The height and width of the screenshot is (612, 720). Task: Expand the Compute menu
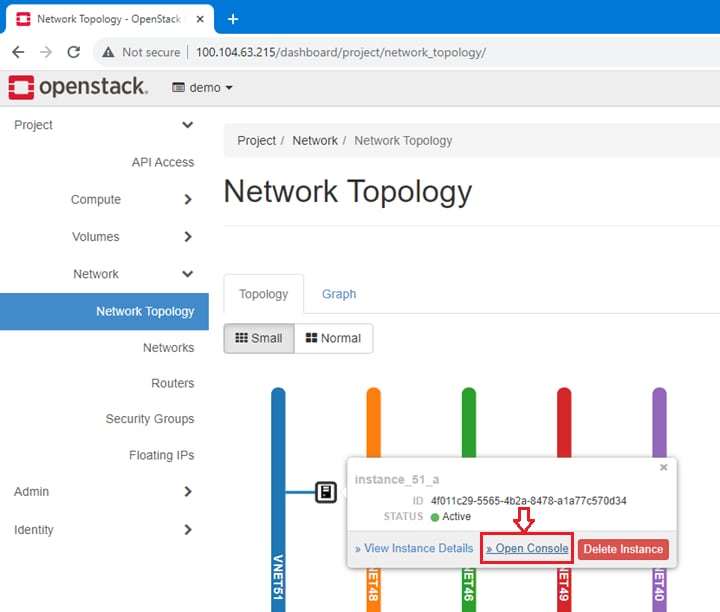[x=132, y=200]
